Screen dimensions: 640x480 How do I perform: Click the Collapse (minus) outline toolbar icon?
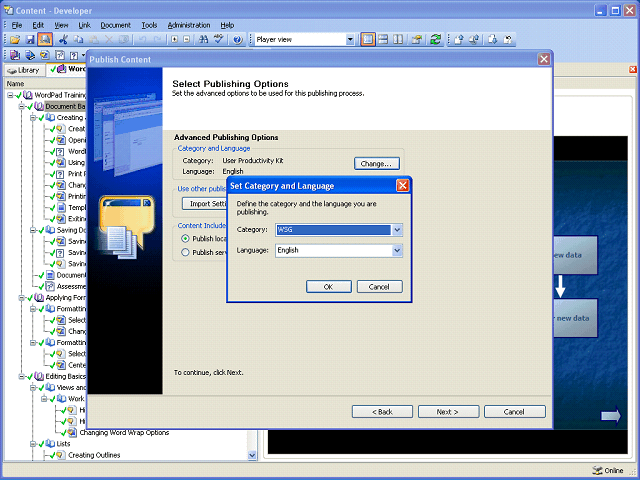click(187, 40)
